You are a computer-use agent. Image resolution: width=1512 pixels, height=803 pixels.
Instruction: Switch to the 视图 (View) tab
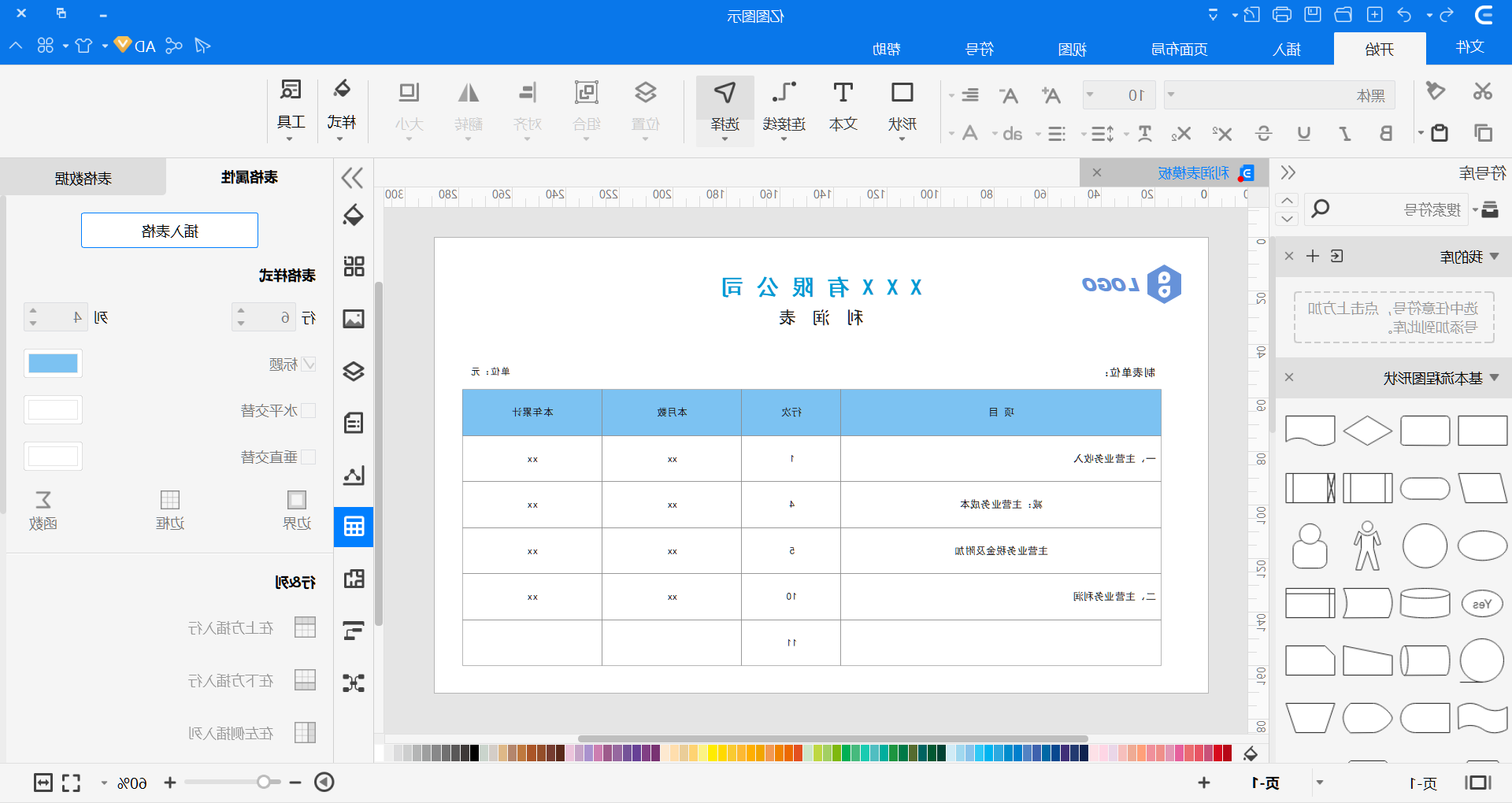point(1073,49)
